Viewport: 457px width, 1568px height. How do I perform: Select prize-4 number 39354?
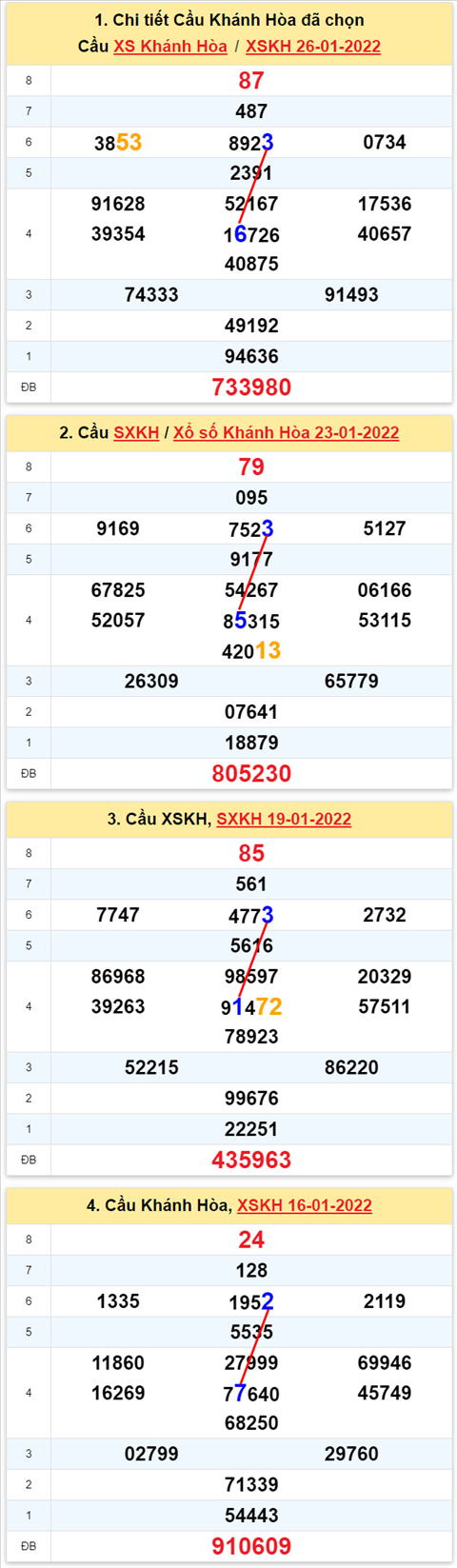coord(118,234)
